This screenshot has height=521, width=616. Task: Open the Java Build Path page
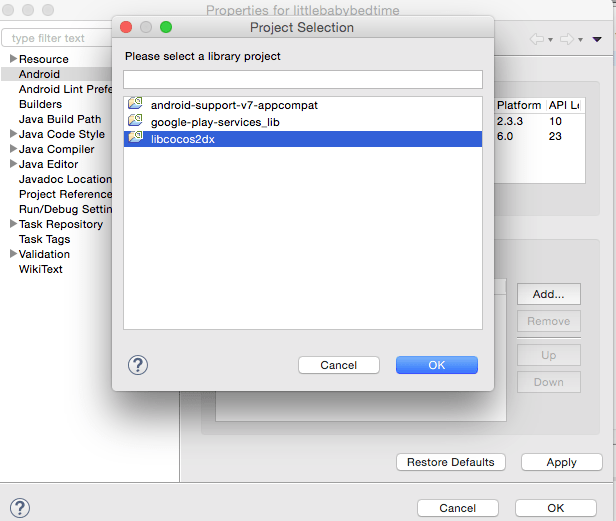[60, 119]
